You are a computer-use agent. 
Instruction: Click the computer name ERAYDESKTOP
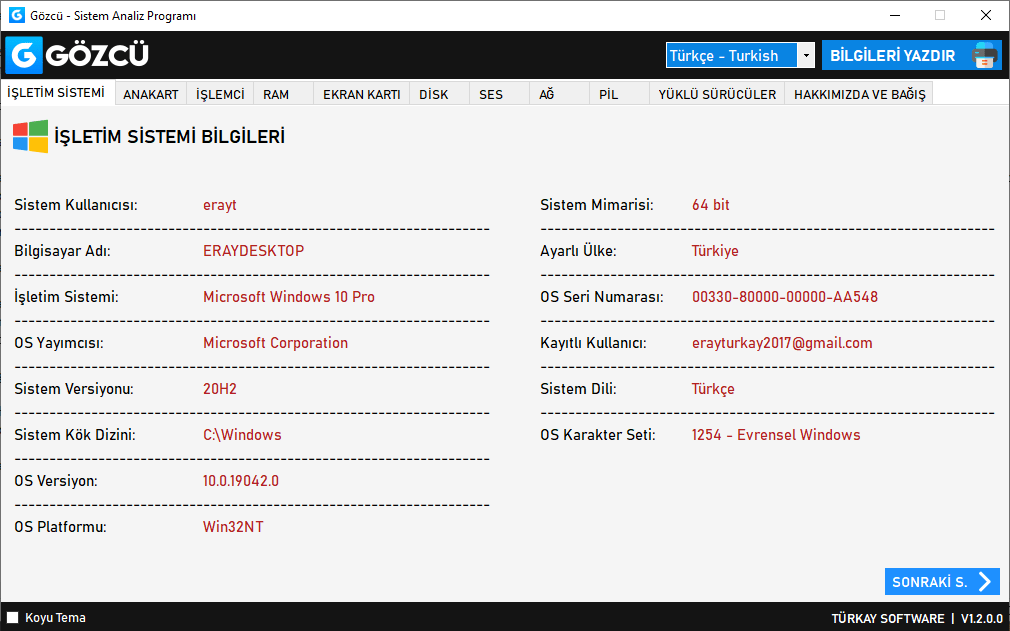254,250
